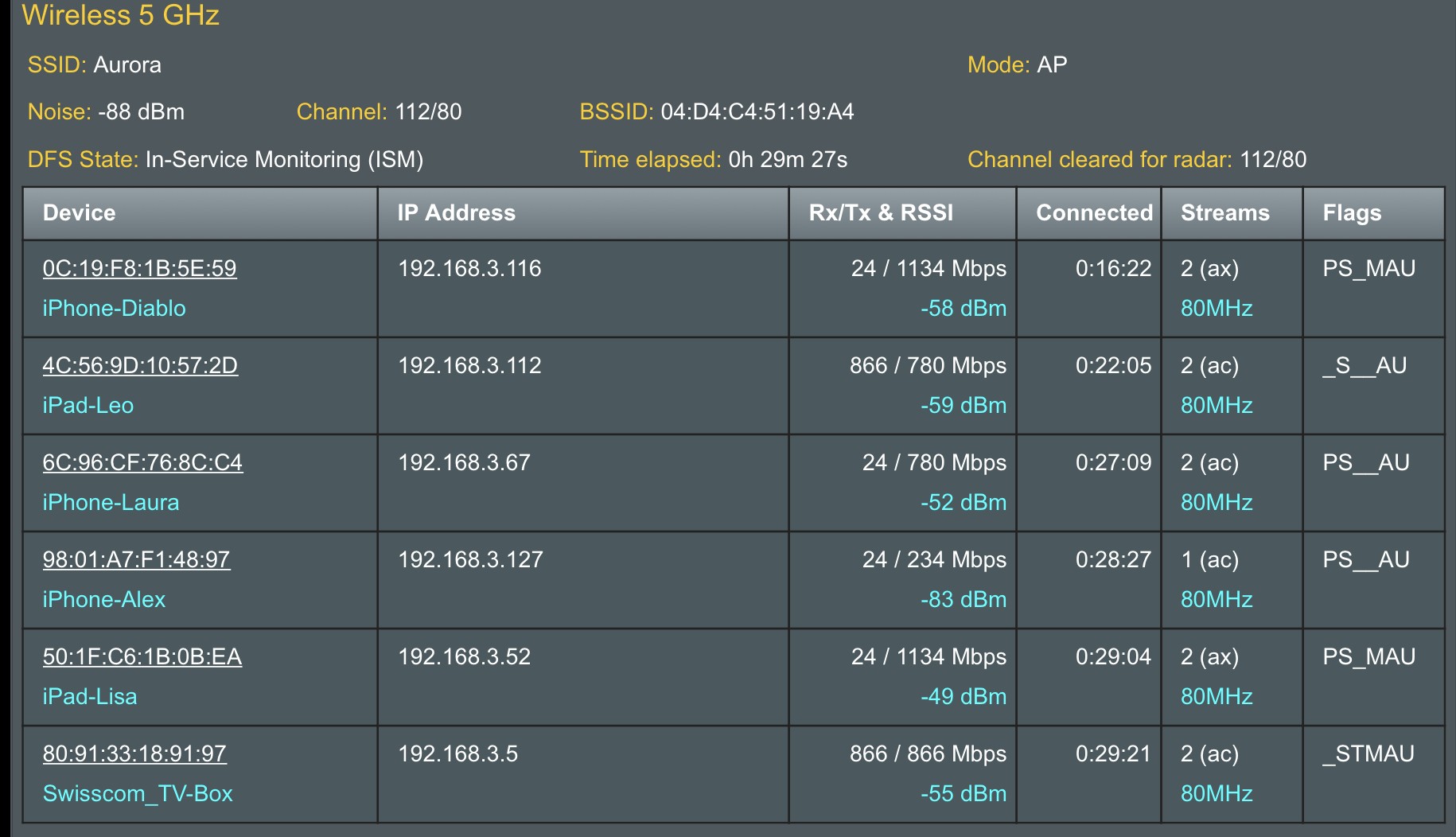Screen dimensions: 1456x837
Task: Click the 4C:56:9D:10:57:2D MAC link
Action: point(140,365)
